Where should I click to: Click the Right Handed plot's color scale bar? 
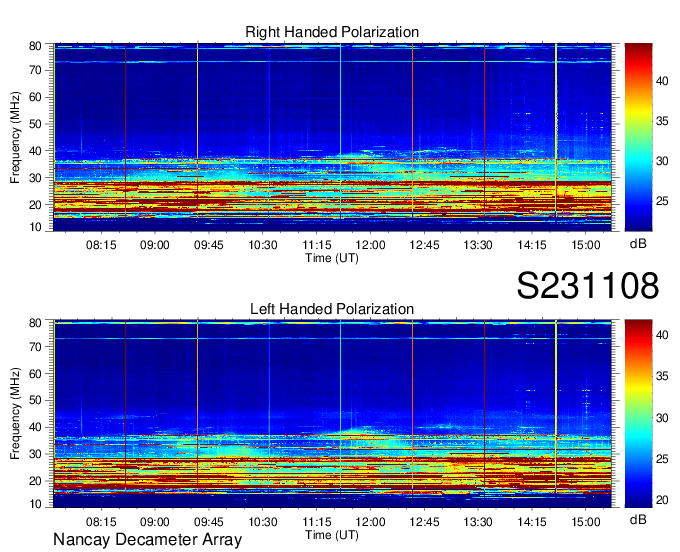[x=638, y=137]
